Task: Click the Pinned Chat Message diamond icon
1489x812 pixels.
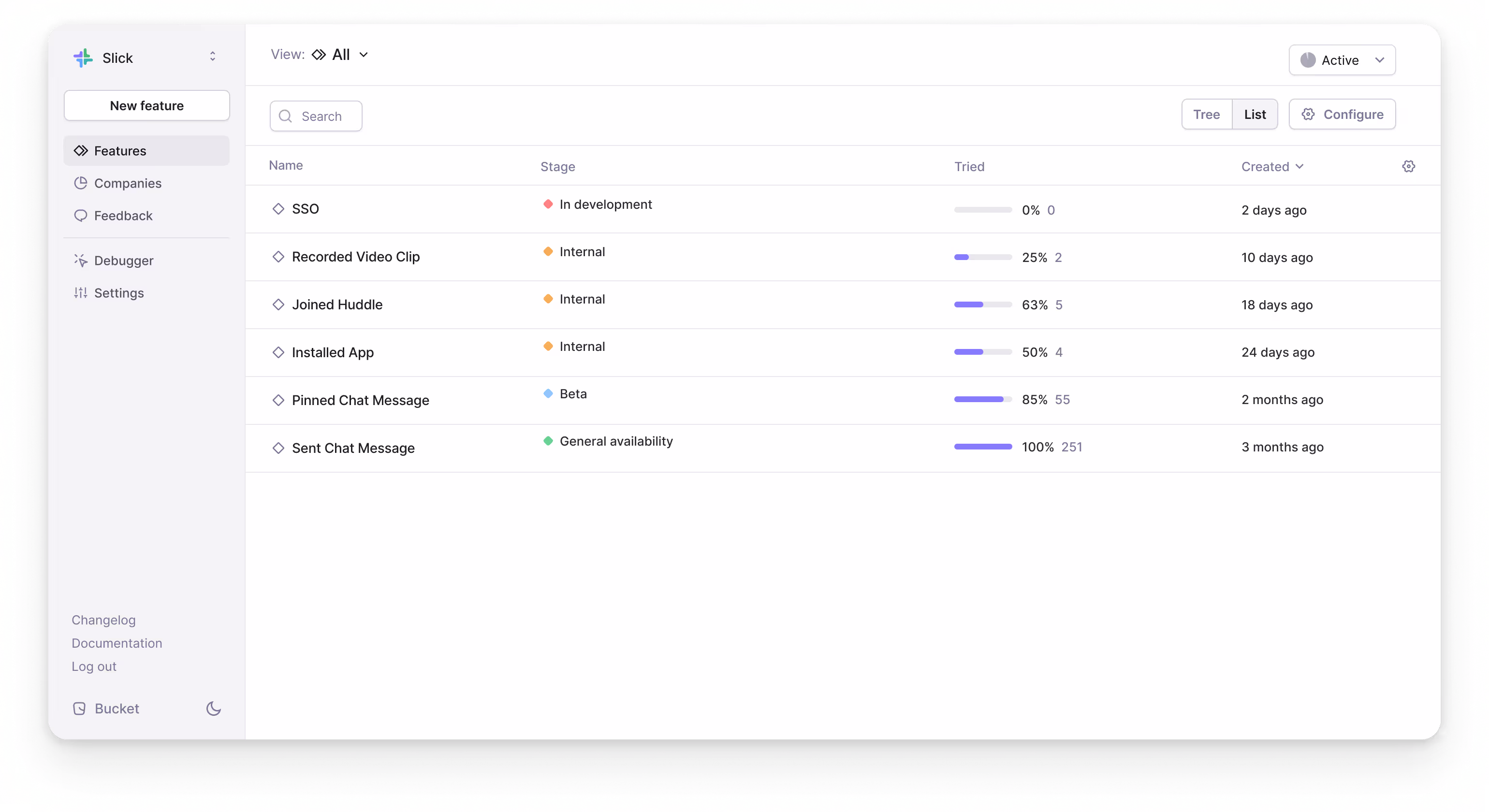Action: coord(278,401)
